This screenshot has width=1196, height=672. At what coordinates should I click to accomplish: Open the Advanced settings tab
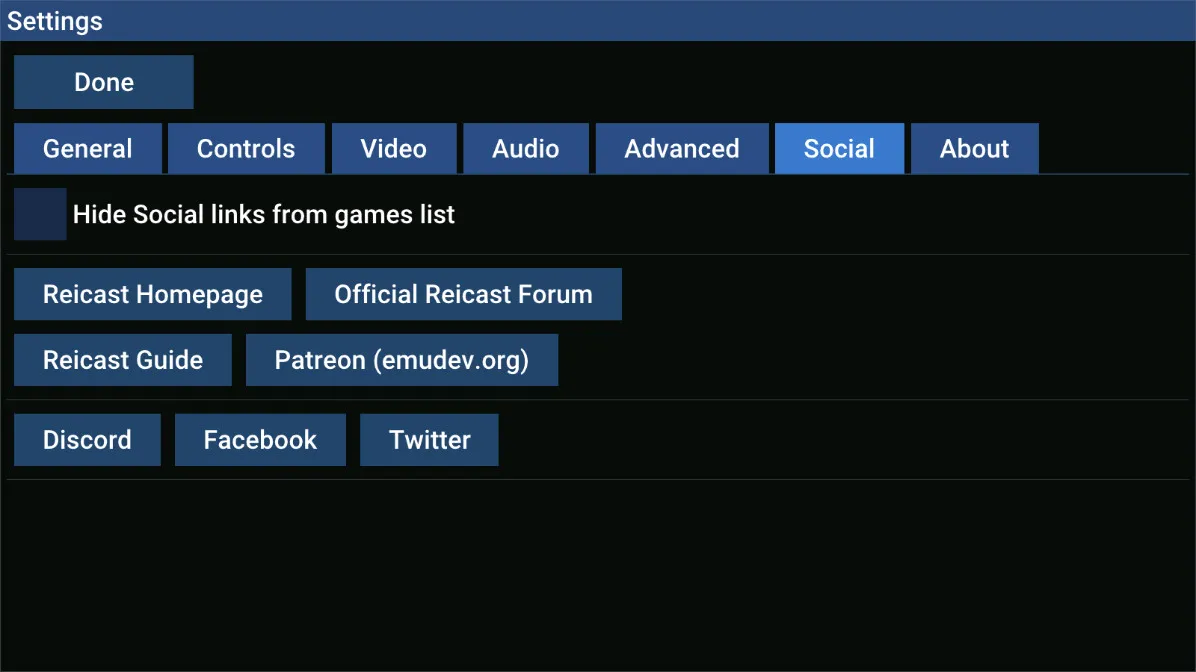tap(682, 148)
